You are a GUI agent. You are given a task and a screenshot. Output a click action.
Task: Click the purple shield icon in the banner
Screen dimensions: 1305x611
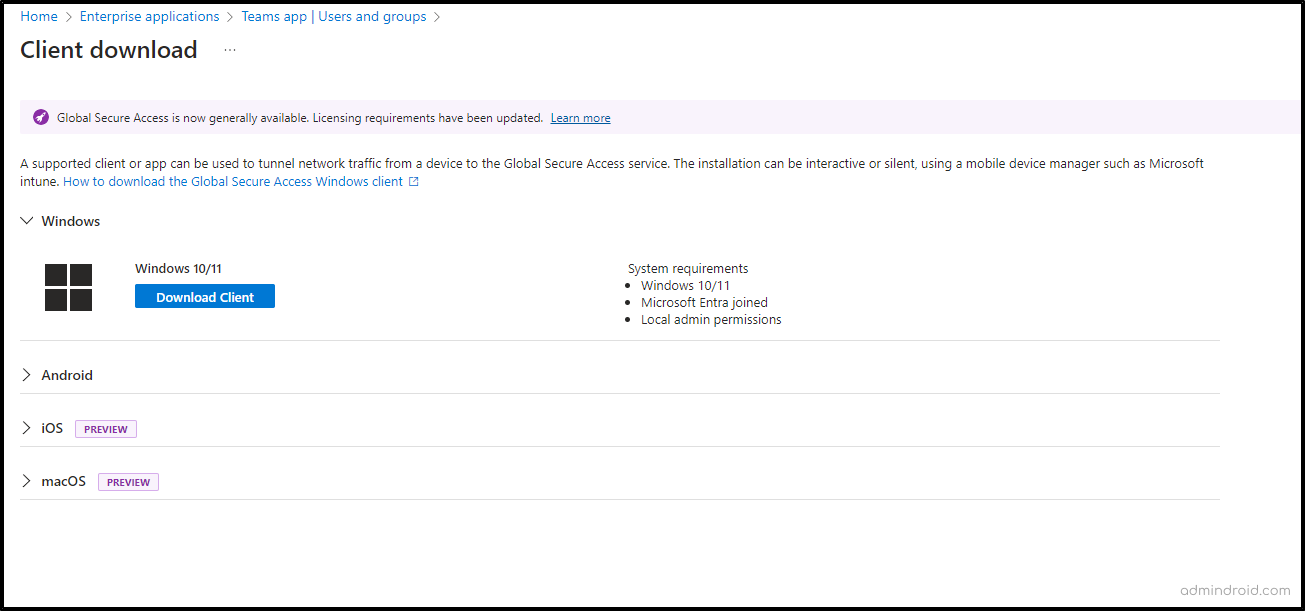tap(40, 116)
